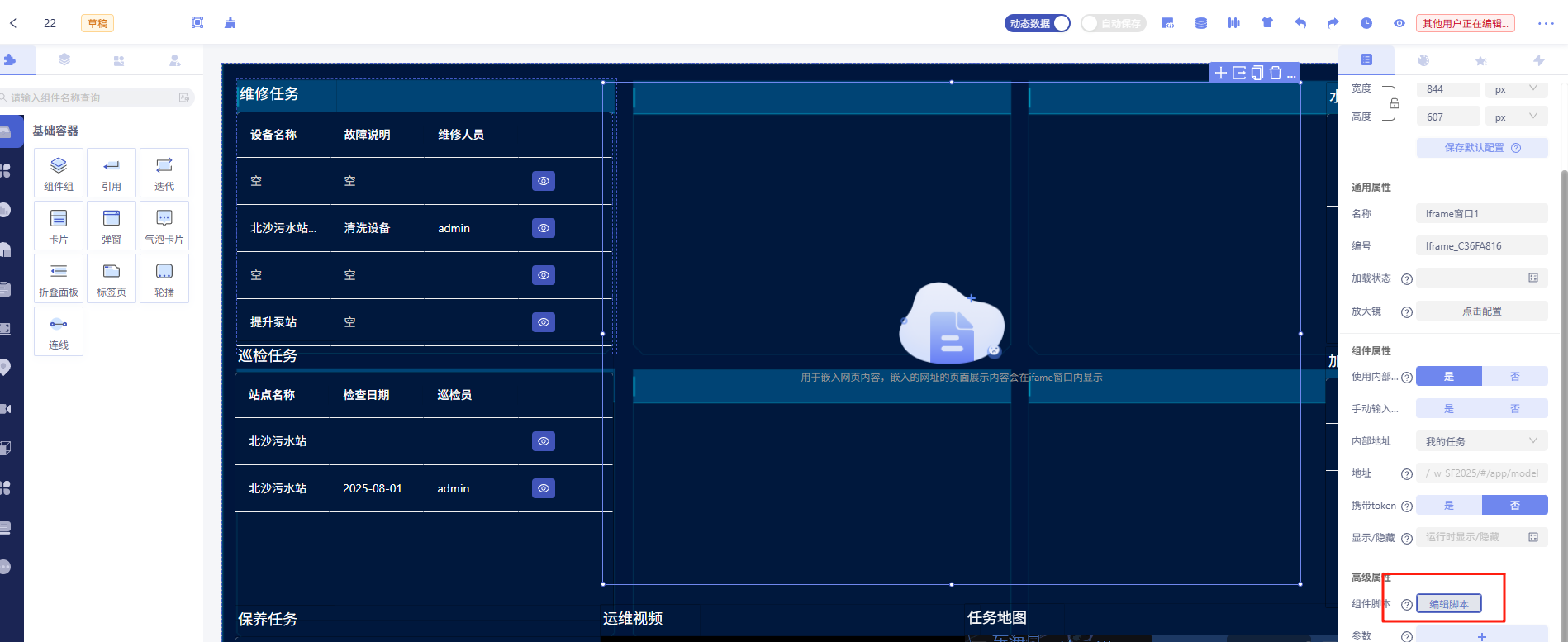Switch to the components puzzle tab

coord(10,59)
